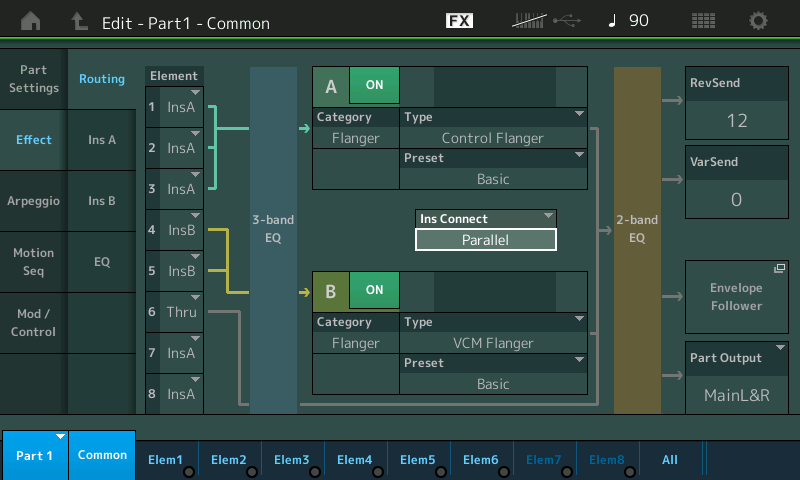Select the Elem1 bottom tab

click(165, 460)
